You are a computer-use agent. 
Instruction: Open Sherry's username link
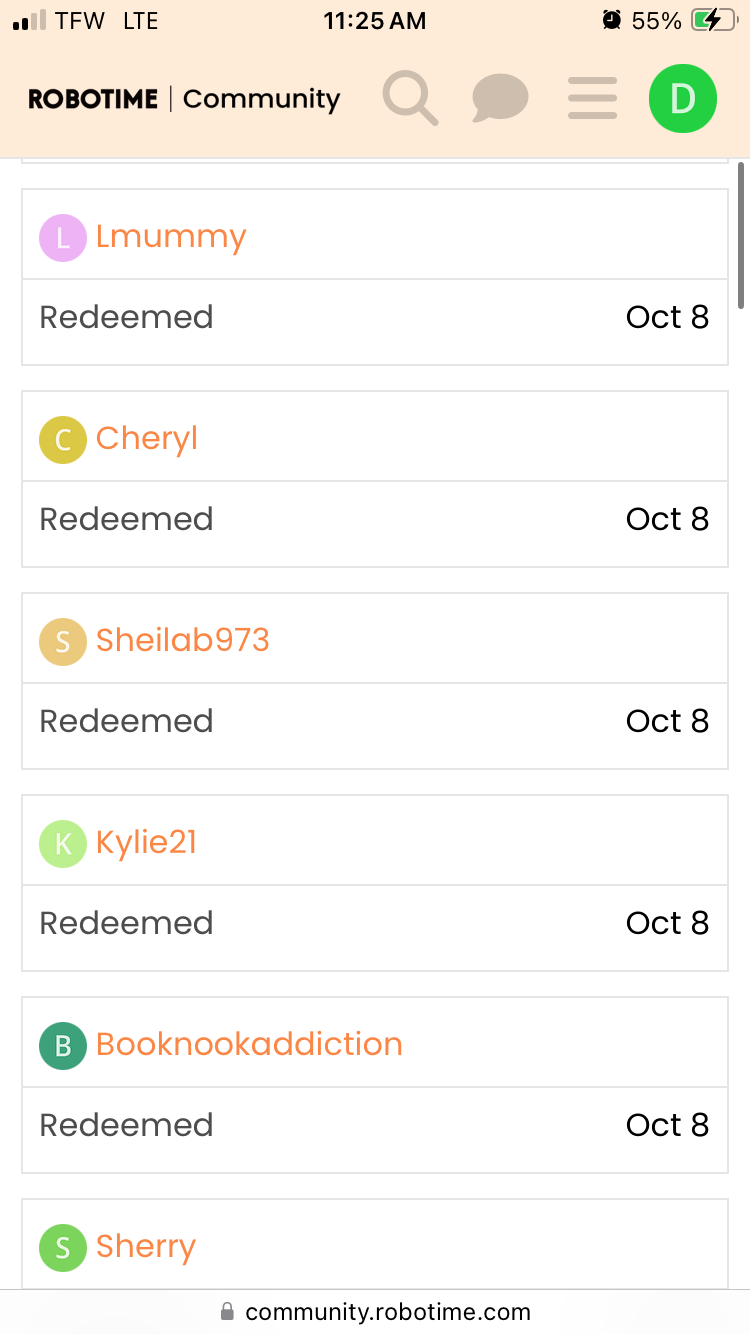pos(146,1247)
